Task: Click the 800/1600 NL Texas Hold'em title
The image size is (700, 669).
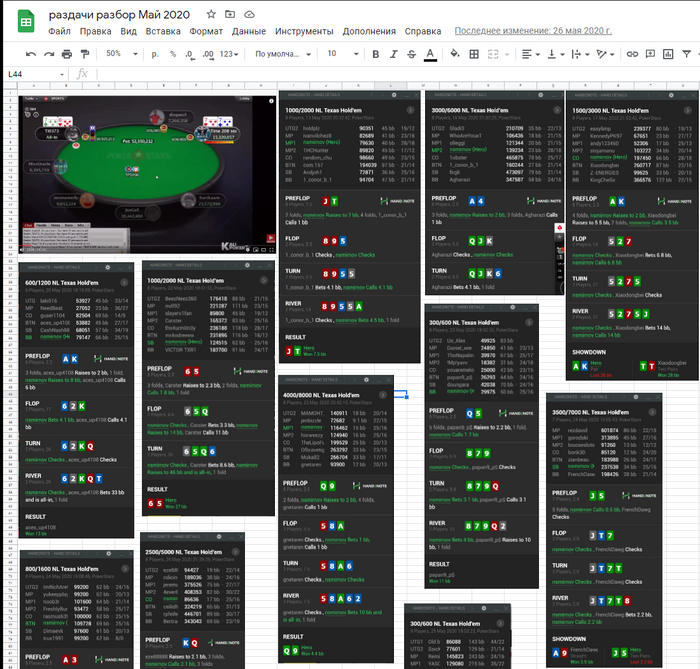Action: [62, 569]
